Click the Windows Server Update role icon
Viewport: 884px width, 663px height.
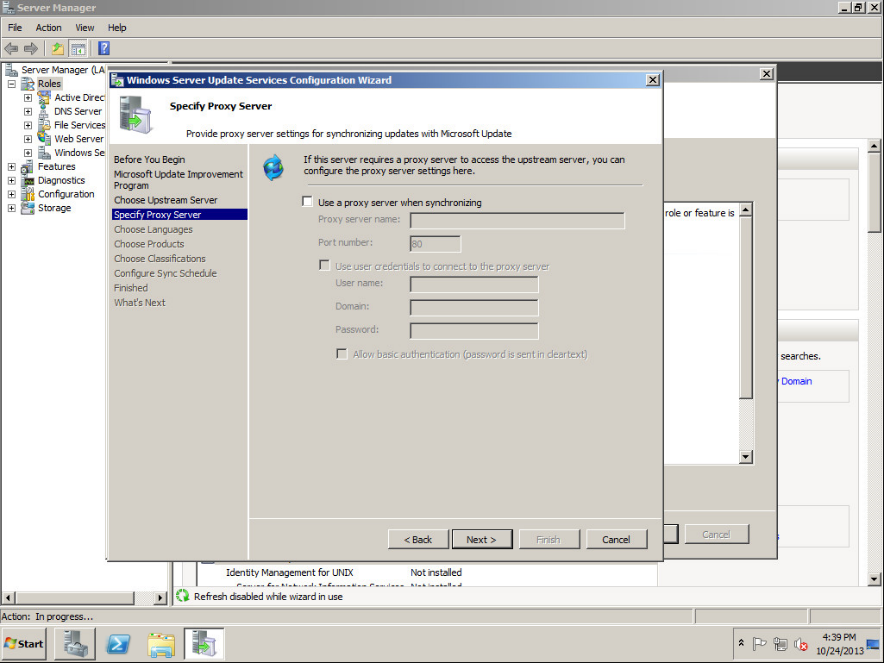point(44,153)
